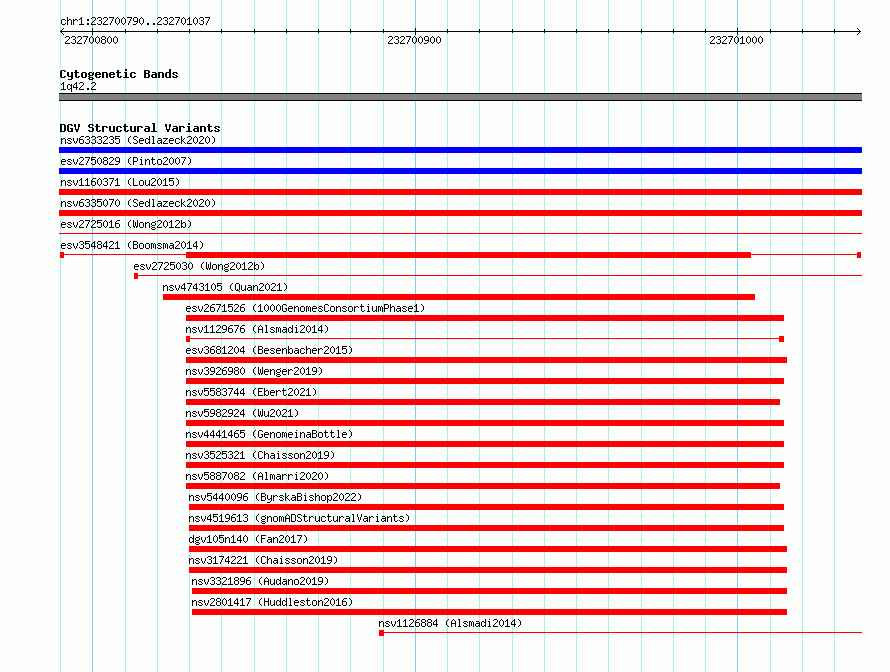Open nsv5440096 (ByrskaBishop2022) variant label
Viewport: 890px width, 672px height.
(275, 497)
